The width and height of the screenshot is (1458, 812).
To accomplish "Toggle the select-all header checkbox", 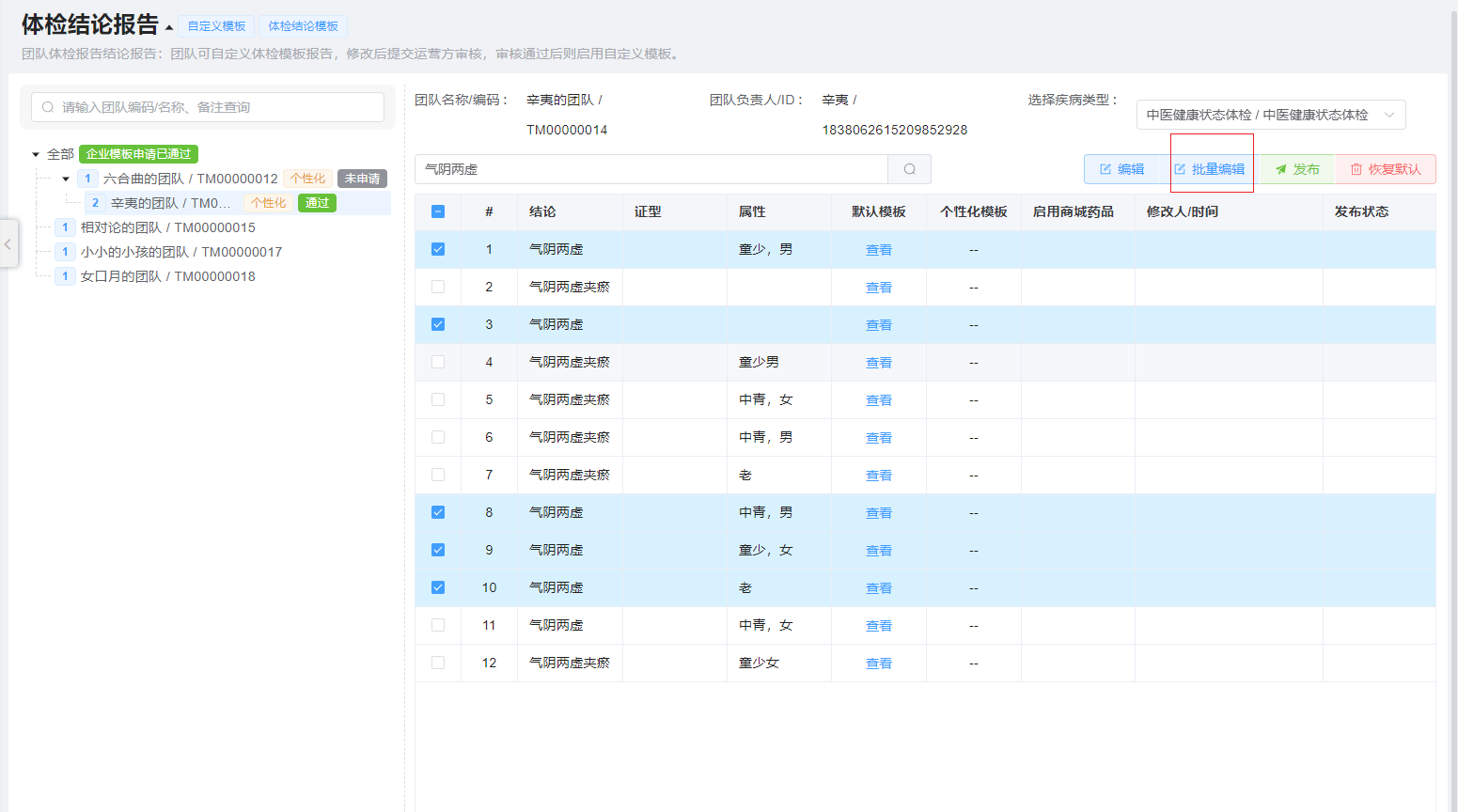I will pyautogui.click(x=438, y=211).
